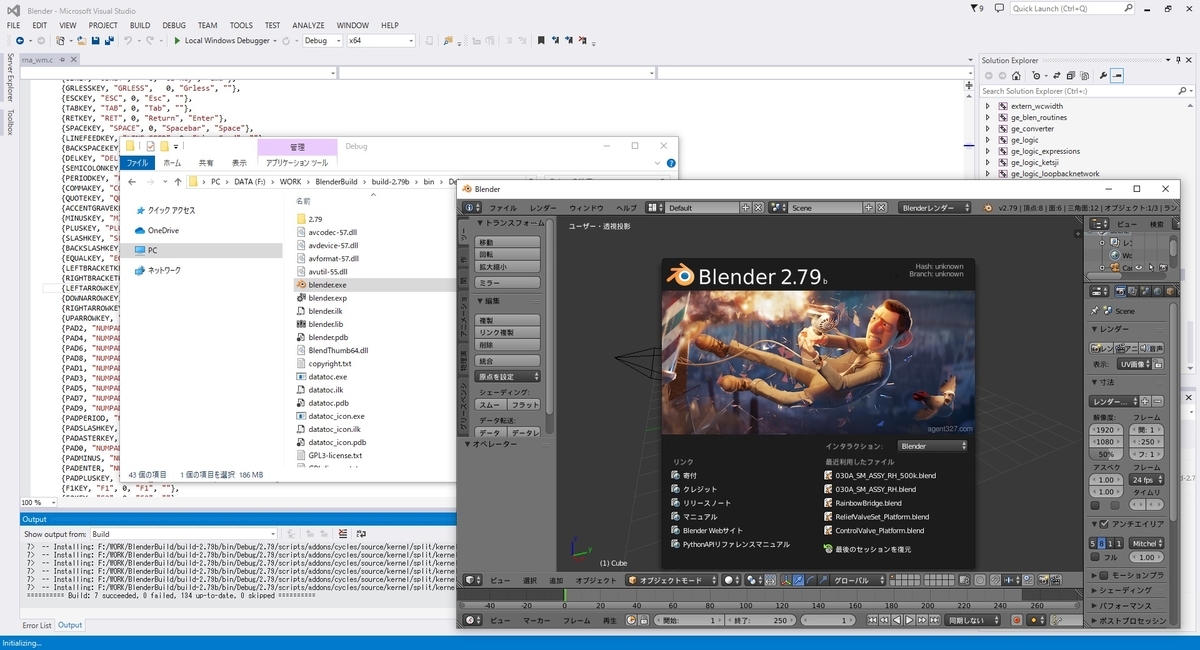This screenshot has height=650, width=1200.
Task: Select ge_blen_routines in Solution Explorer
Action: pyautogui.click(x=1038, y=117)
